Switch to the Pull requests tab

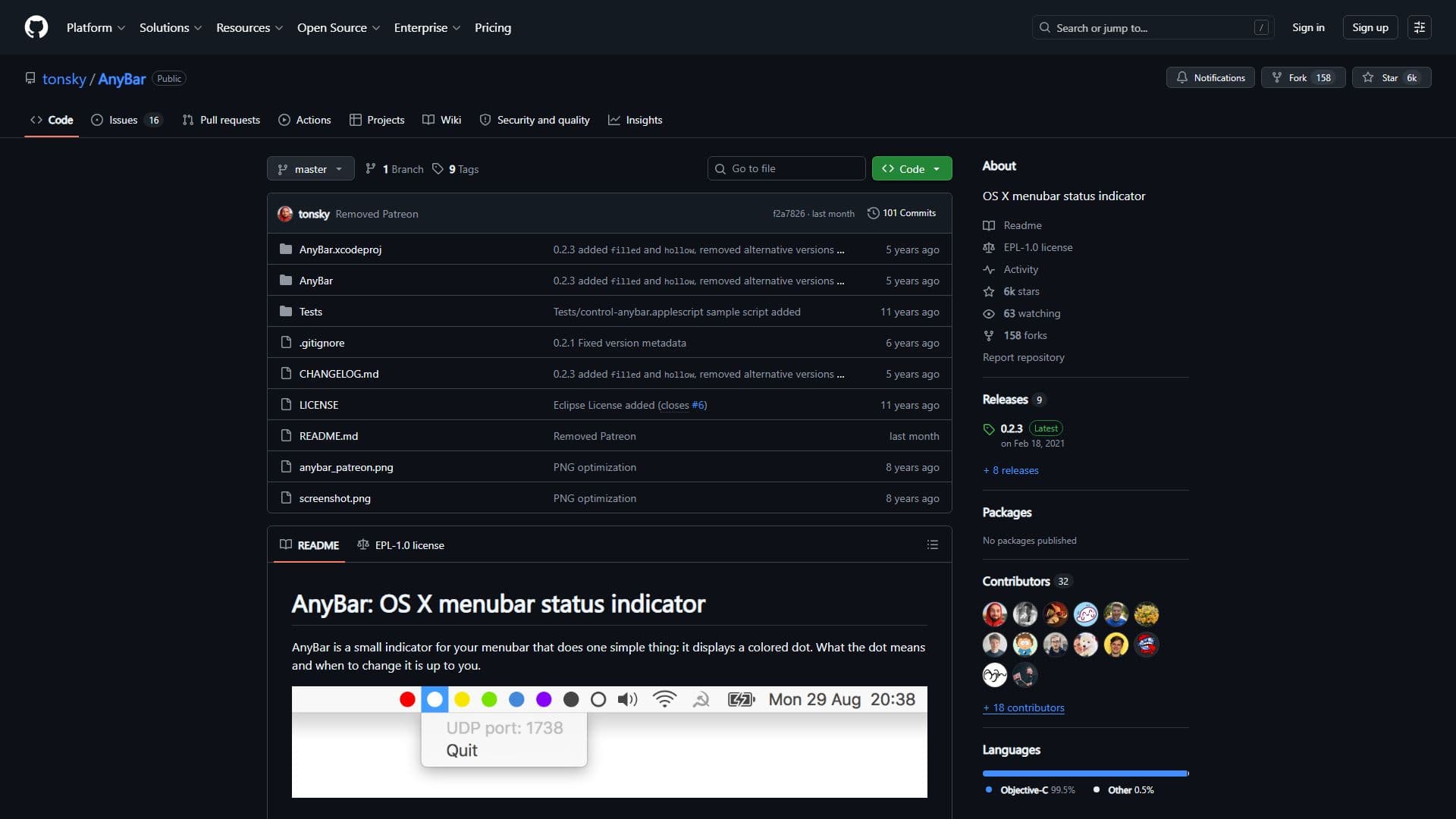coord(221,120)
